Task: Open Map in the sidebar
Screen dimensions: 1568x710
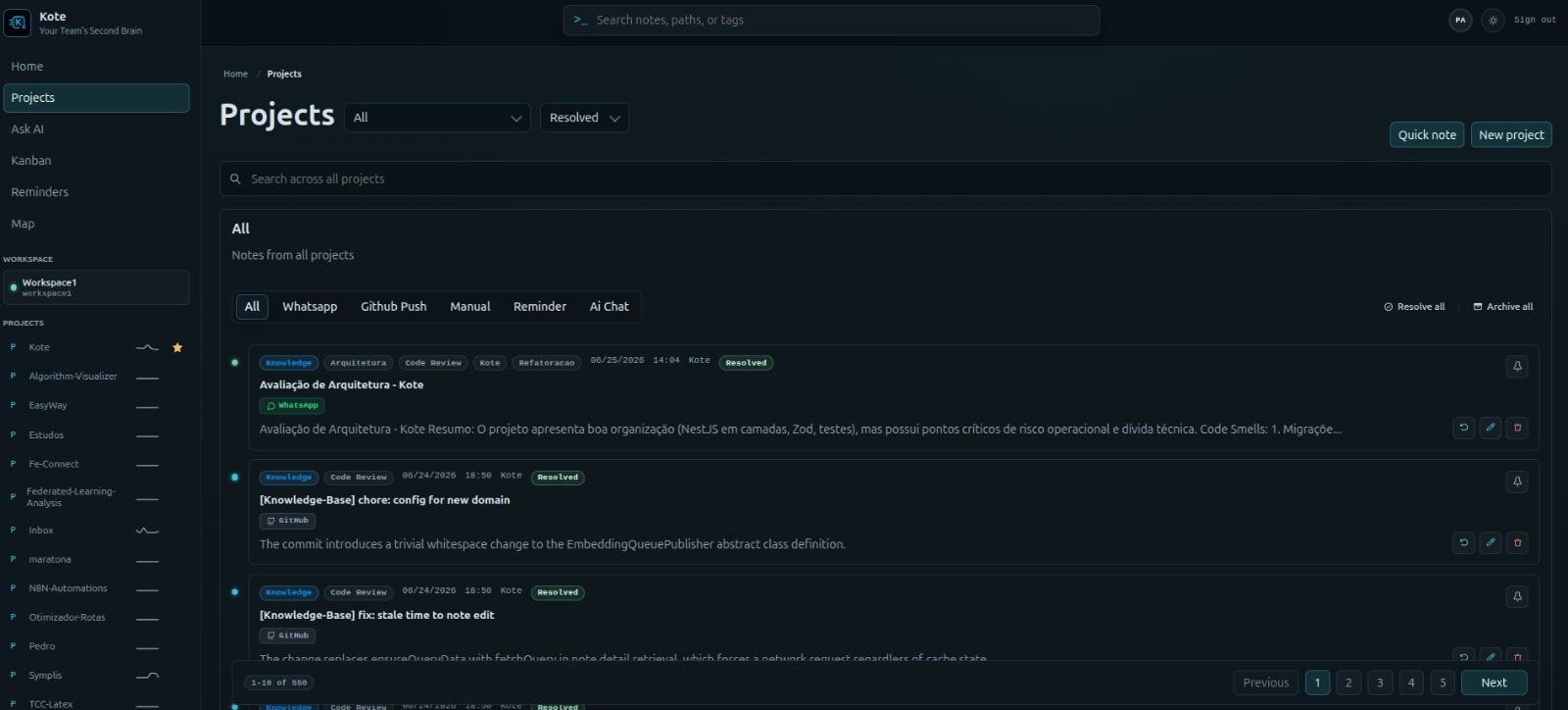Action: pos(96,224)
